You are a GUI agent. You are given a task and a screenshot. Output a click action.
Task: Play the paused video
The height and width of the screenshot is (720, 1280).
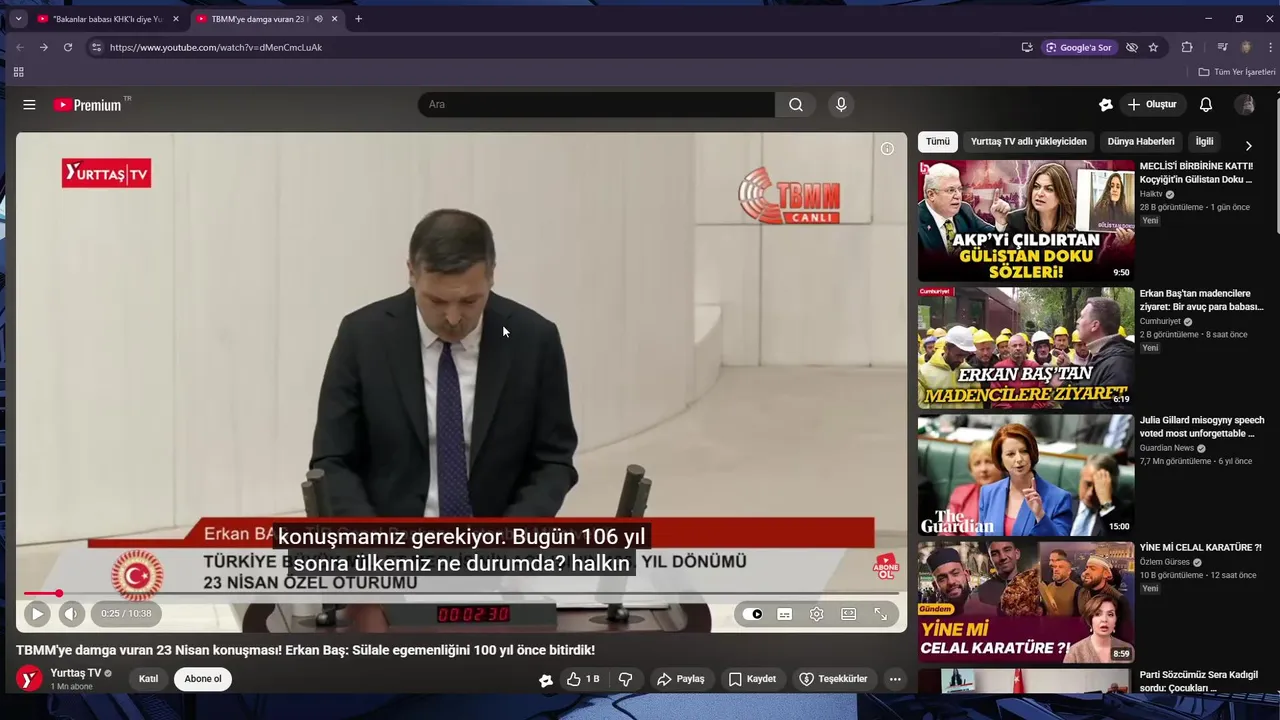point(37,614)
